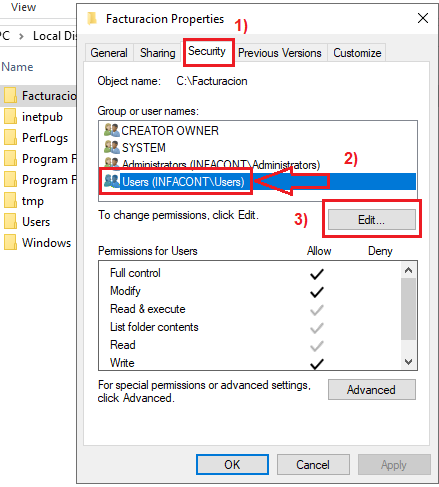This screenshot has width=439, height=487.
Task: Confirm with the OK button
Action: (x=232, y=464)
